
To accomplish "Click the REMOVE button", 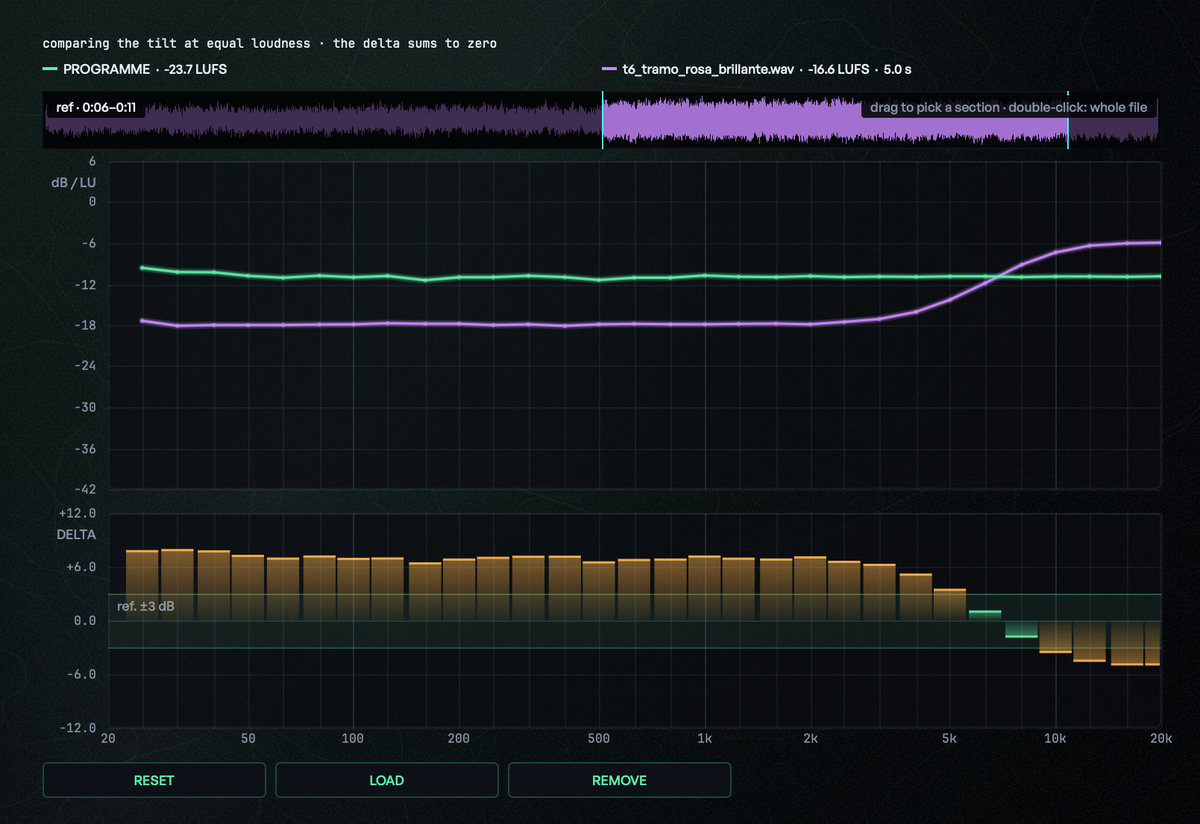I will click(619, 780).
